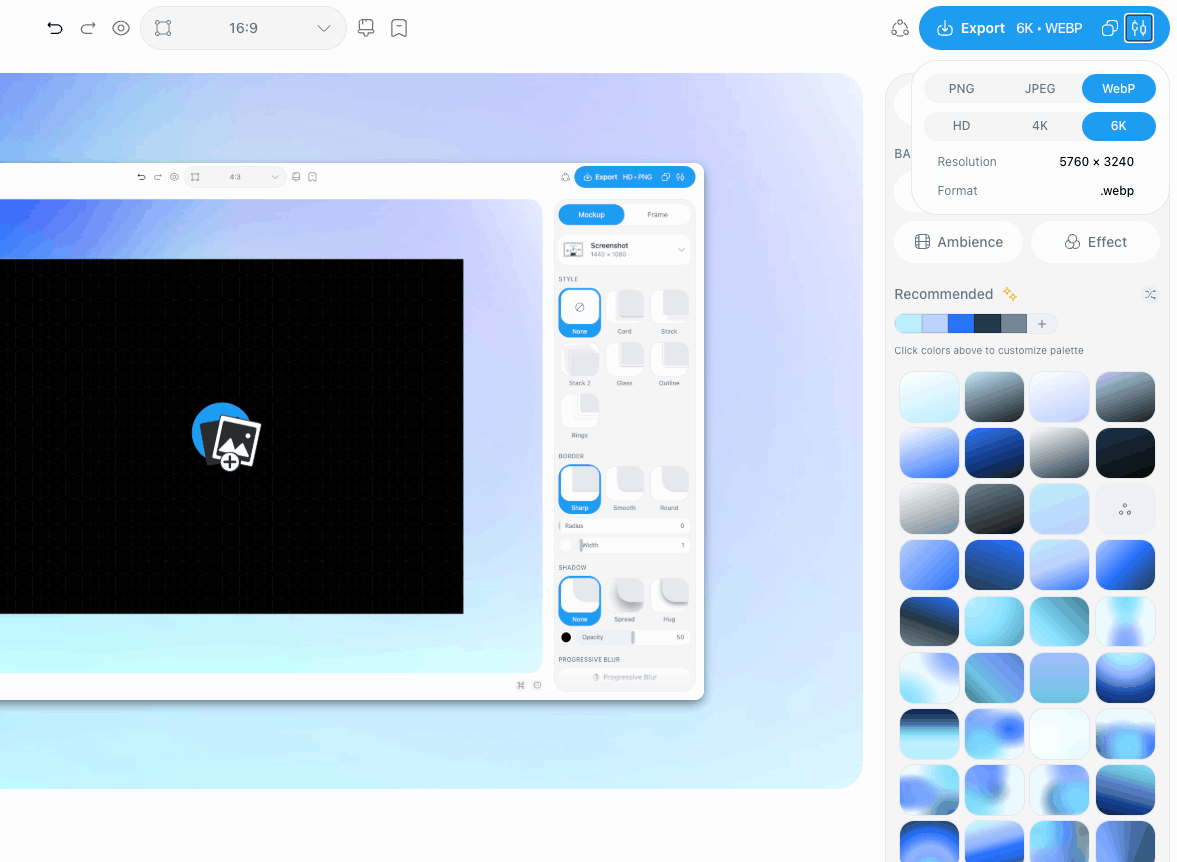Click the save preset bookmark icon
This screenshot has height=862, width=1177.
coord(399,29)
